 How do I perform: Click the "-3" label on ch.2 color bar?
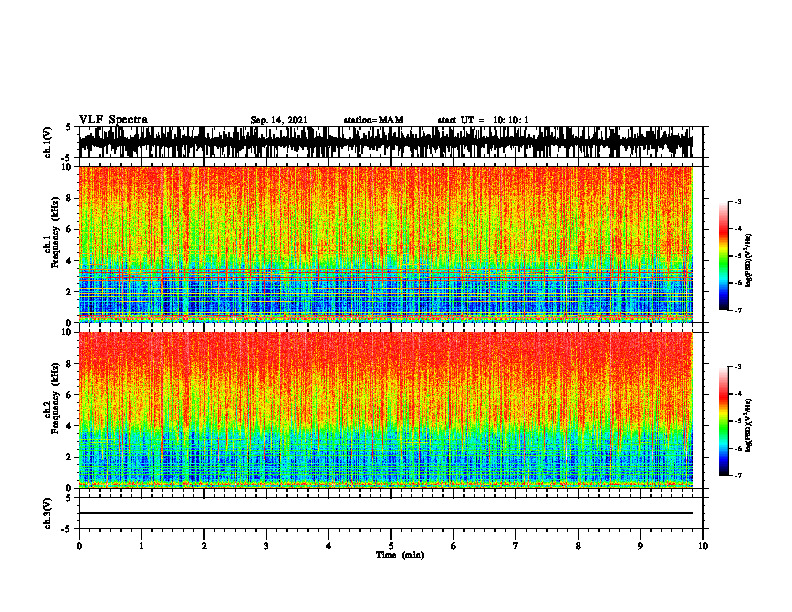tap(738, 367)
